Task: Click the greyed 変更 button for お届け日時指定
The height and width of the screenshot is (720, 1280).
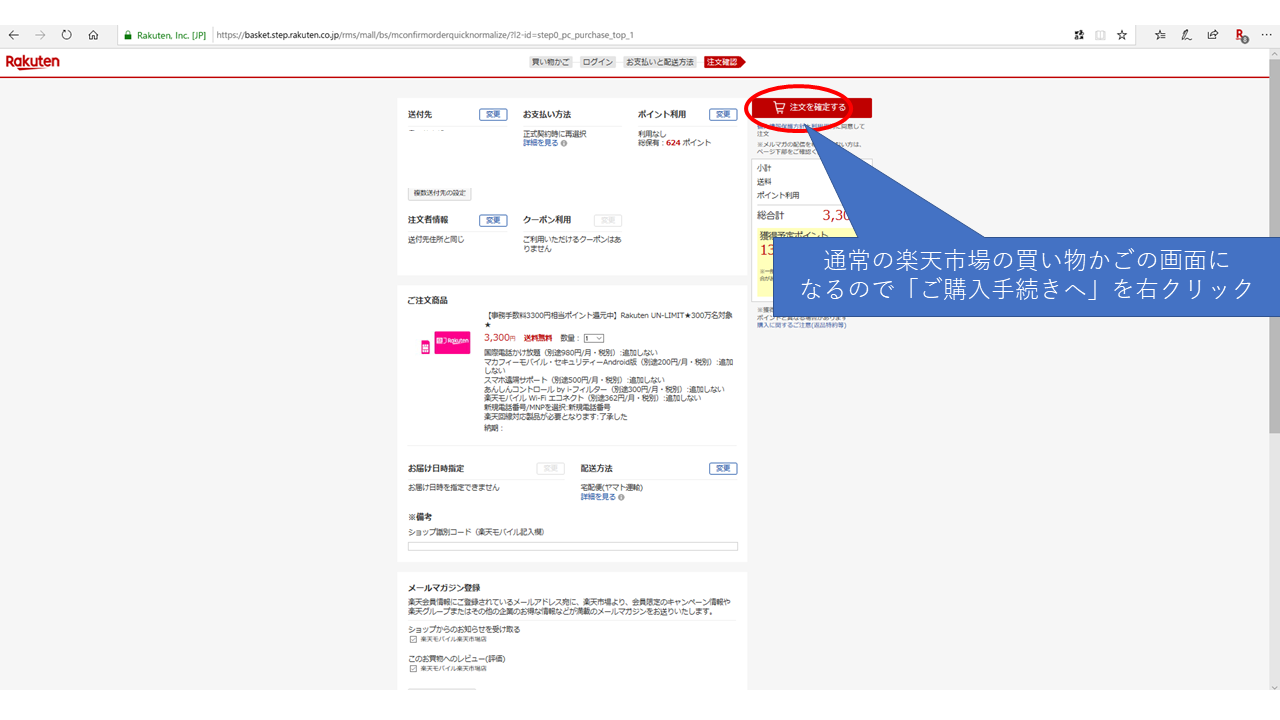Action: coord(550,468)
